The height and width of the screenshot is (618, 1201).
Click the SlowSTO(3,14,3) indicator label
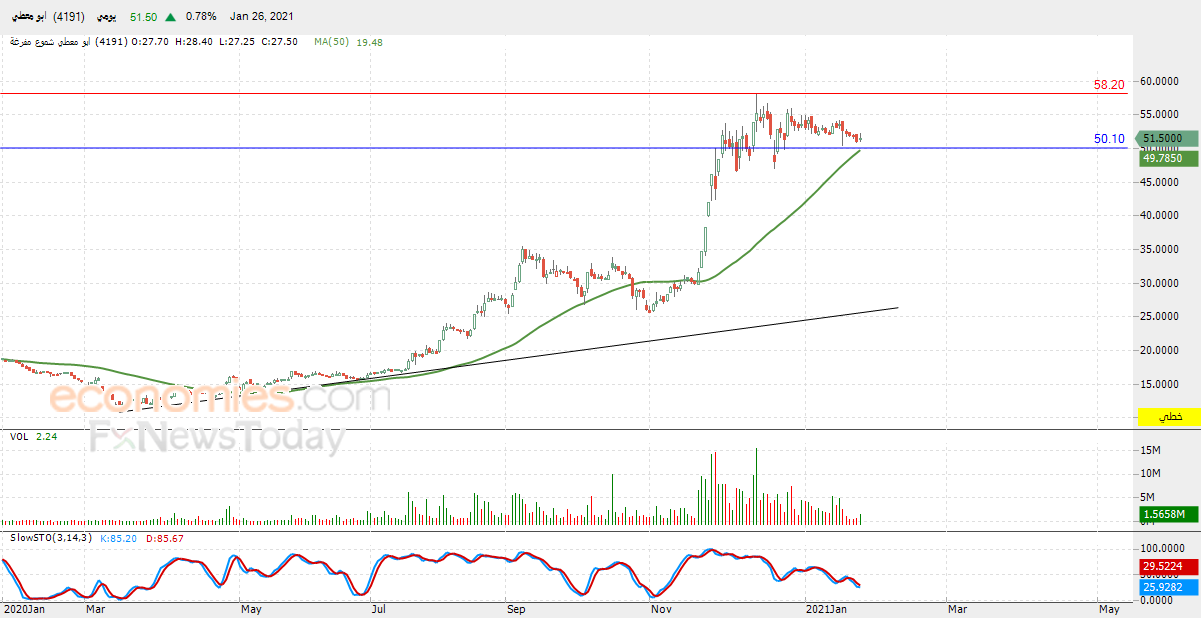point(50,538)
